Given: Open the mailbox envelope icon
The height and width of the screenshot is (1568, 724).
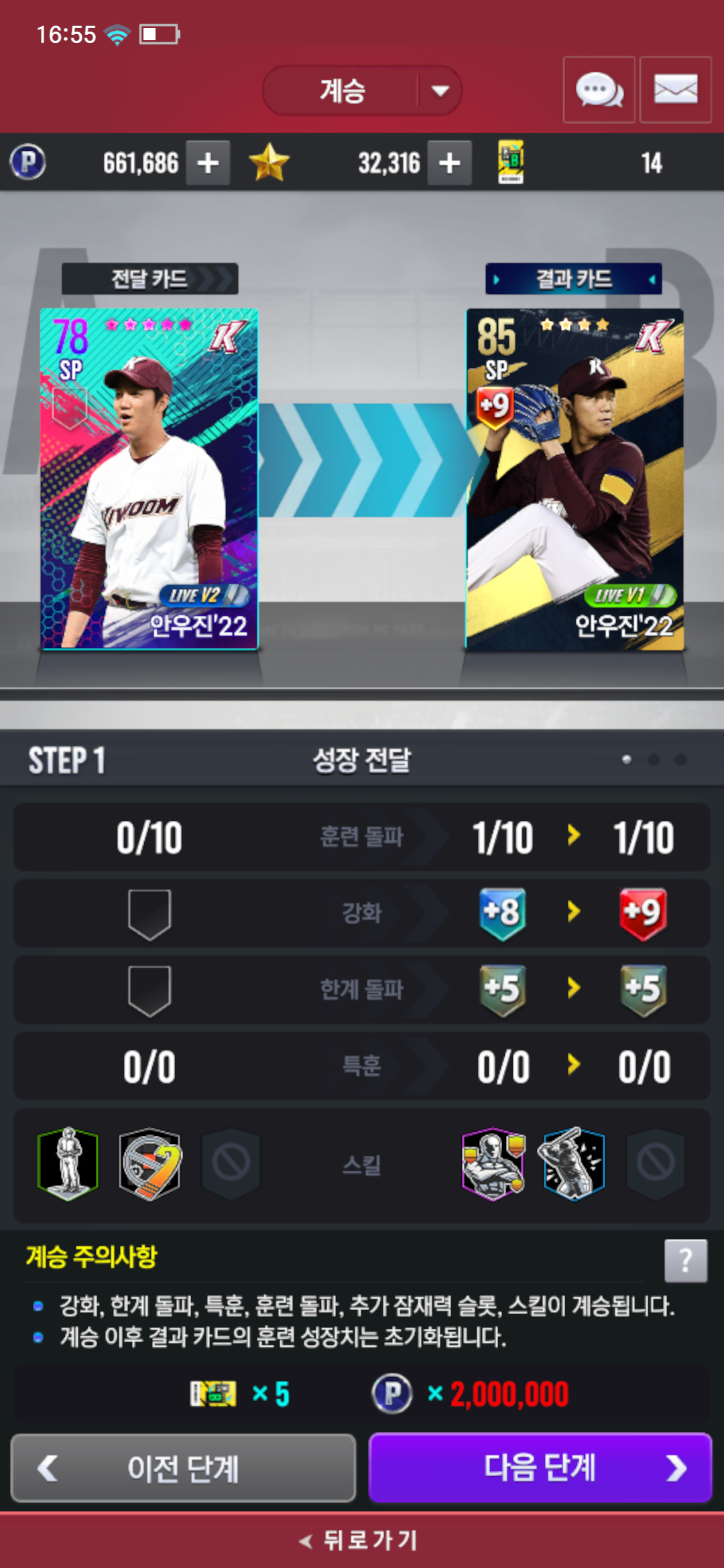Looking at the screenshot, I should coord(675,90).
